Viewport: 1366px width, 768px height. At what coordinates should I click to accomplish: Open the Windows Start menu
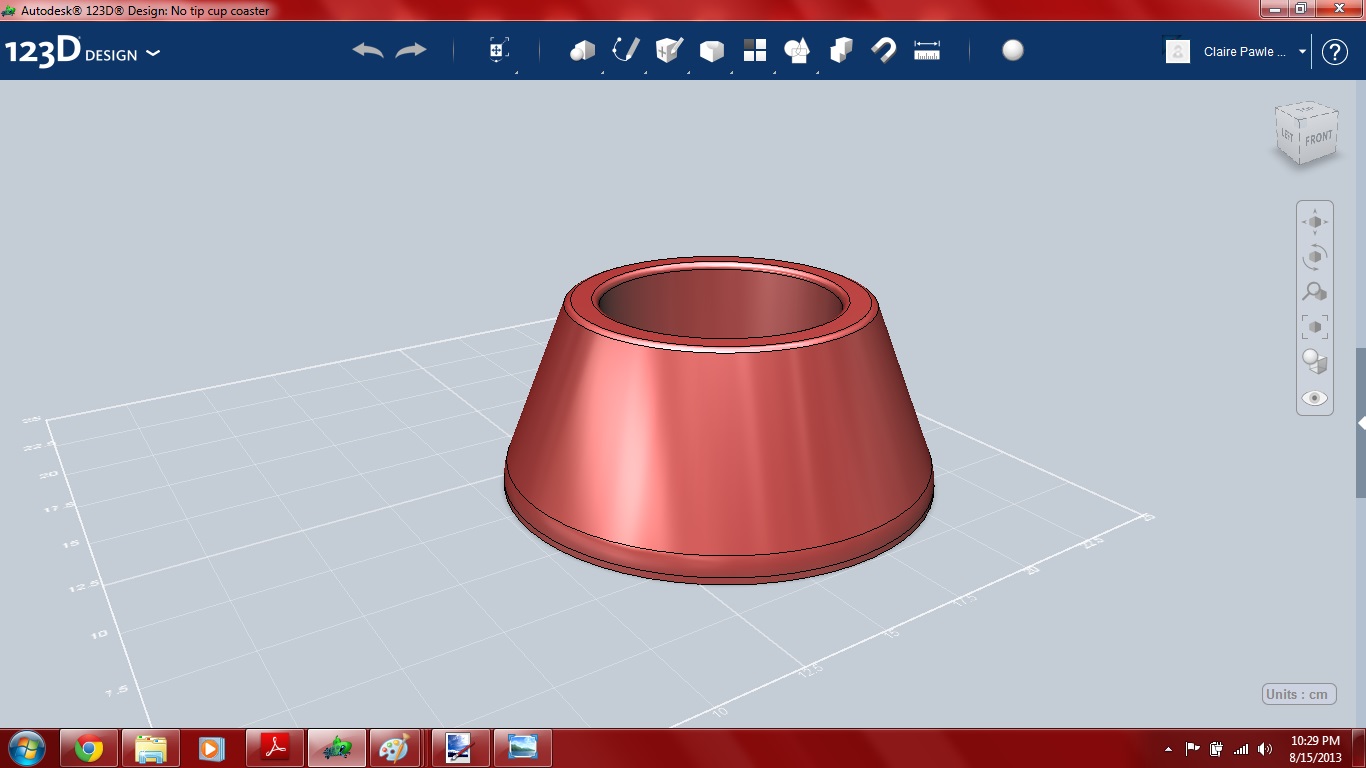26,748
